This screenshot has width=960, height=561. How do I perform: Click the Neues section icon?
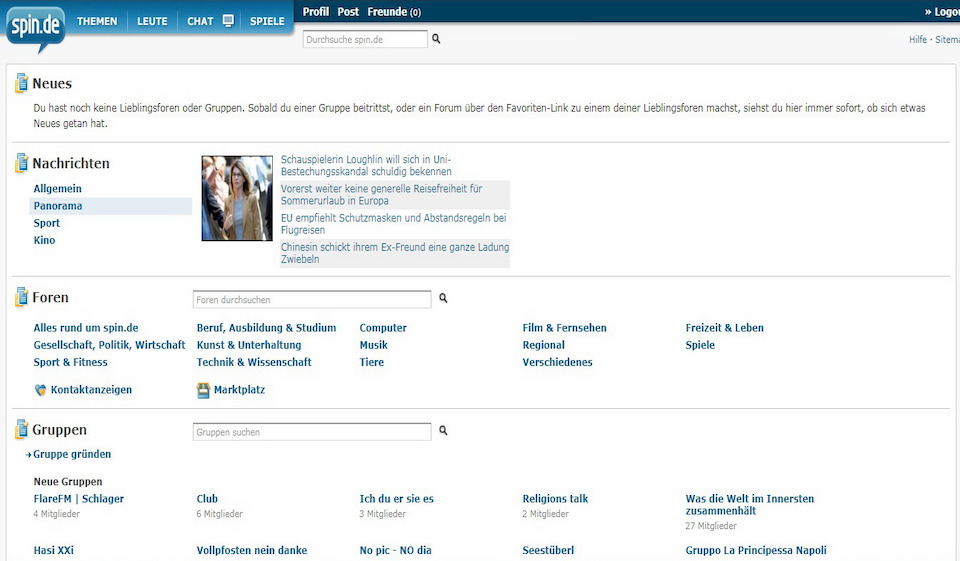tap(21, 83)
